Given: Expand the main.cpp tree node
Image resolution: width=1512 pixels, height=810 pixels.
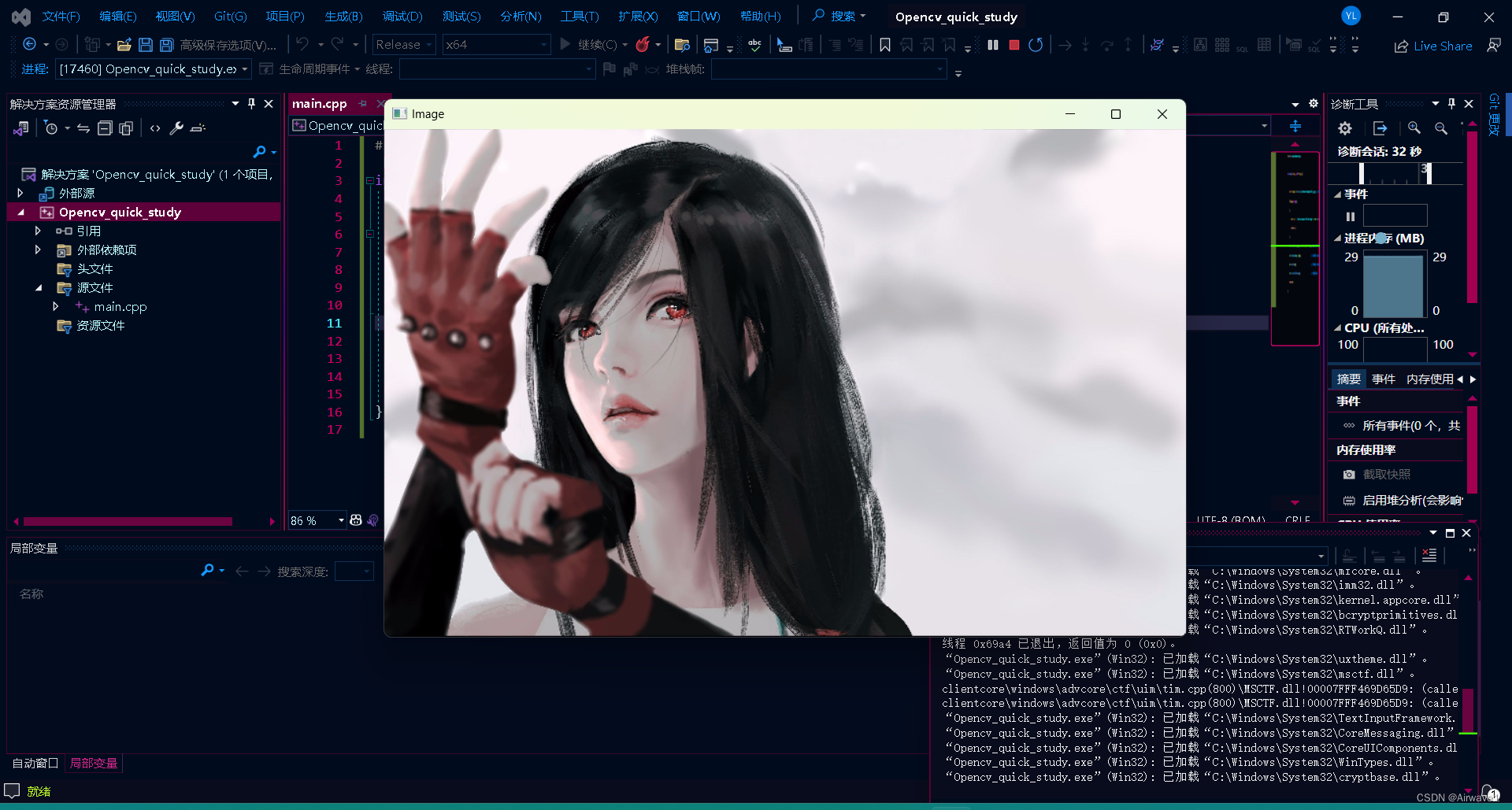Looking at the screenshot, I should [x=55, y=306].
